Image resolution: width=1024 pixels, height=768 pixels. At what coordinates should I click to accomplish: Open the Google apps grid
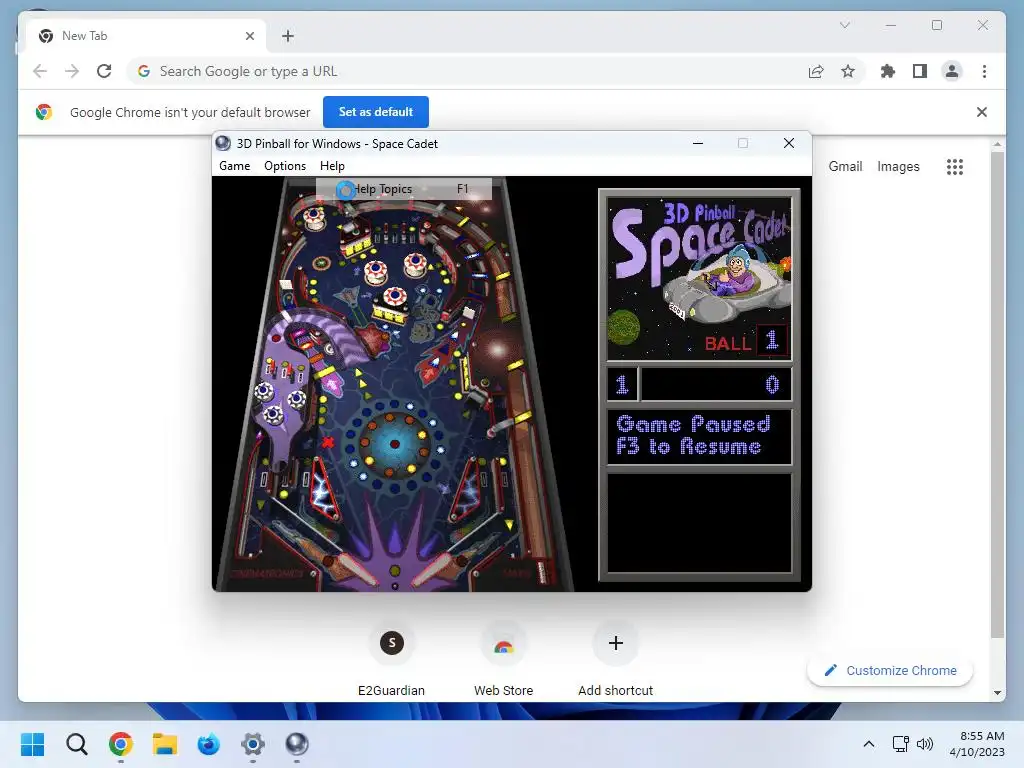point(954,167)
